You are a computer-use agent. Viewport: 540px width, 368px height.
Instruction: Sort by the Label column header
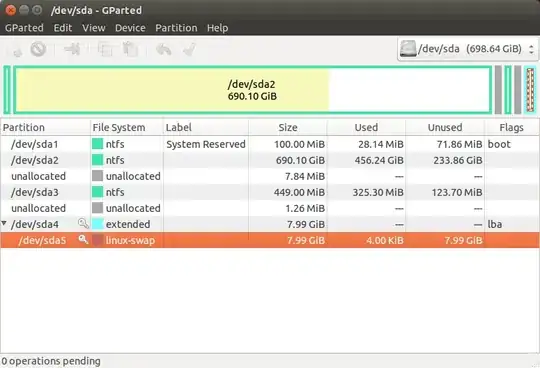tap(206, 127)
